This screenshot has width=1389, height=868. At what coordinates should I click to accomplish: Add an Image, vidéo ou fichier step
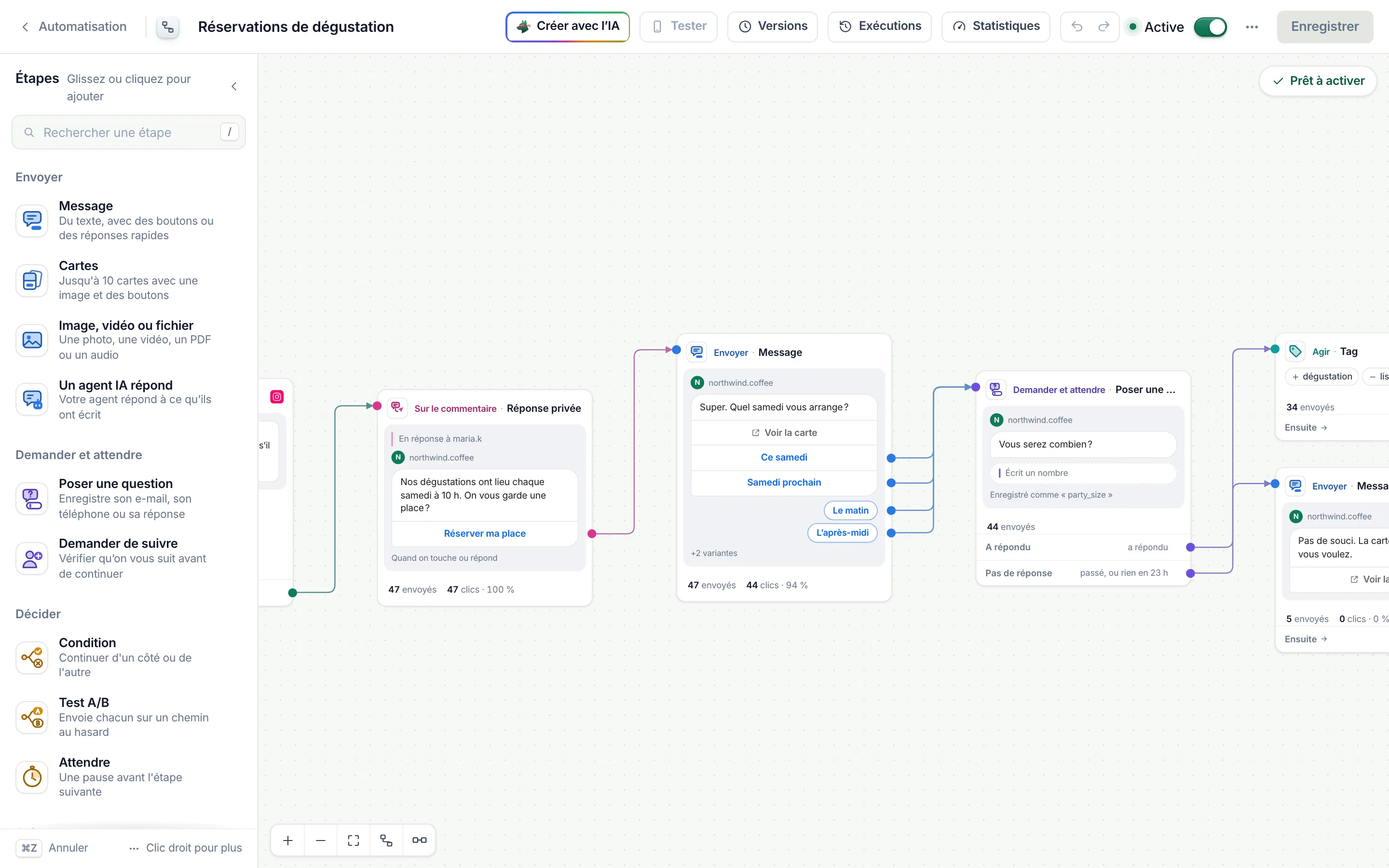(x=129, y=340)
